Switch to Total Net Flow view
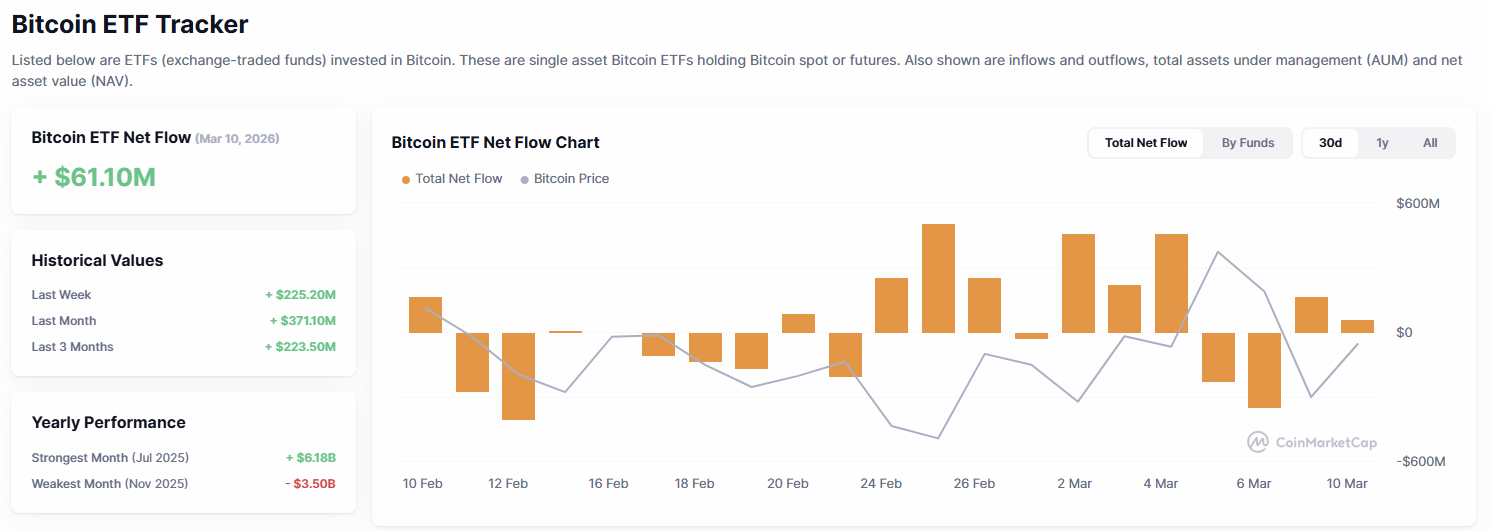The height and width of the screenshot is (531, 1491). (1146, 143)
